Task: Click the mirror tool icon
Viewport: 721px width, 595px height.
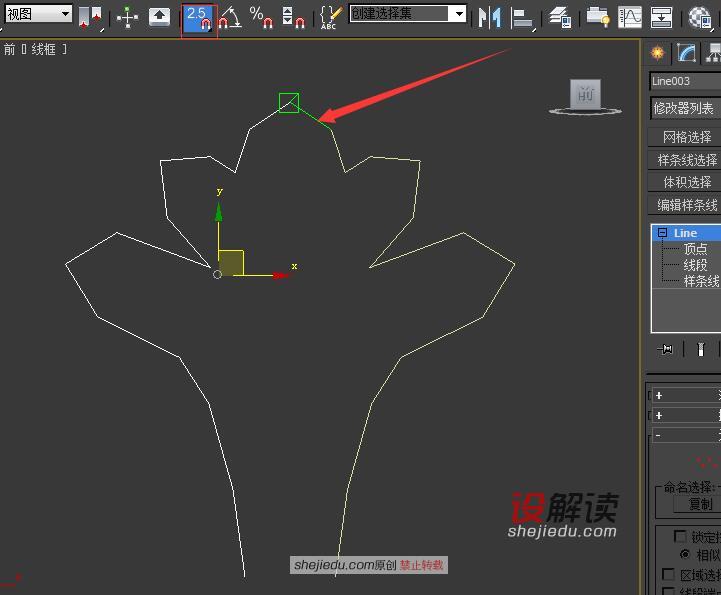Action: [489, 17]
